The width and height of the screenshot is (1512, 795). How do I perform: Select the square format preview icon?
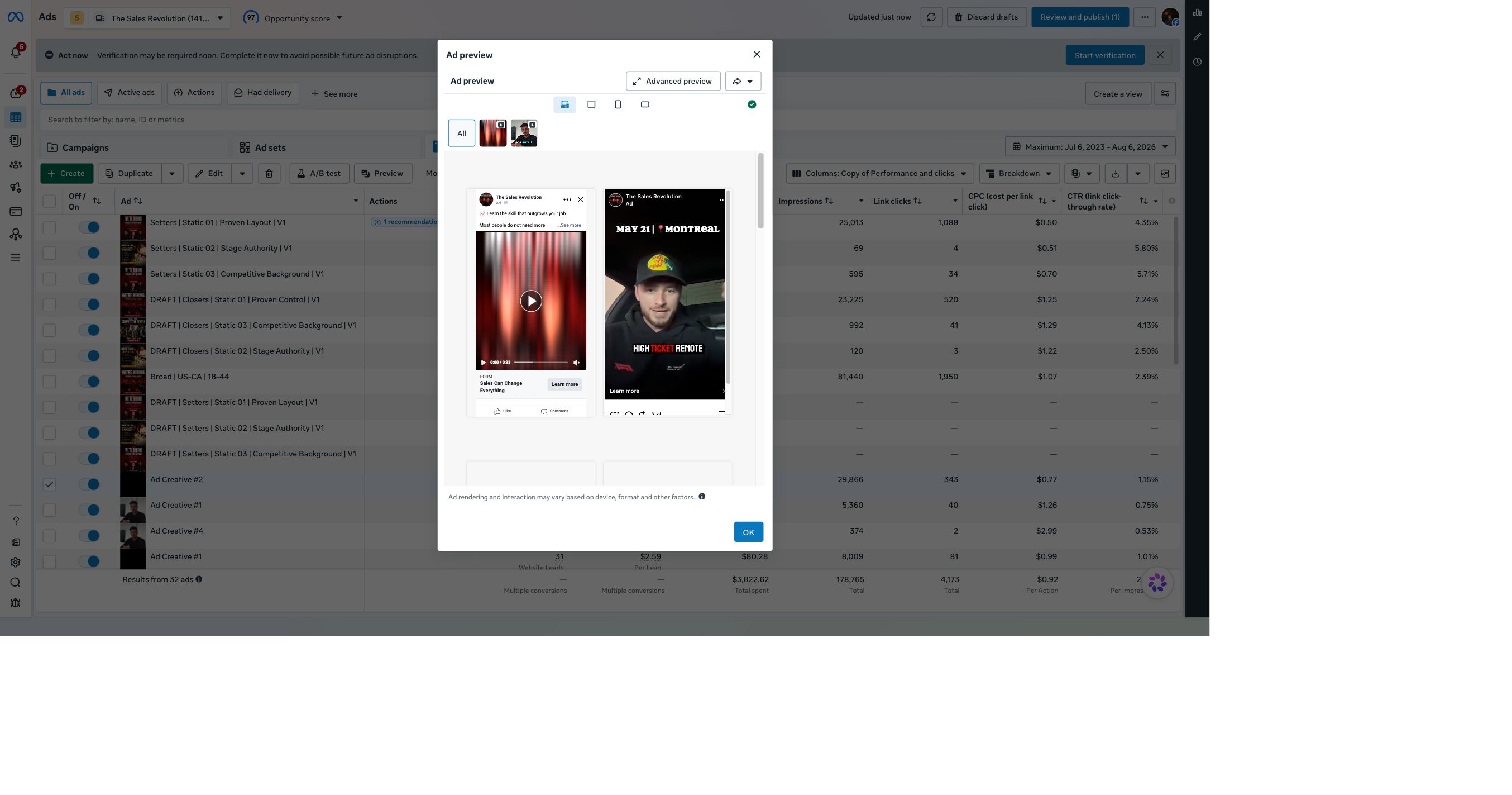pos(591,104)
